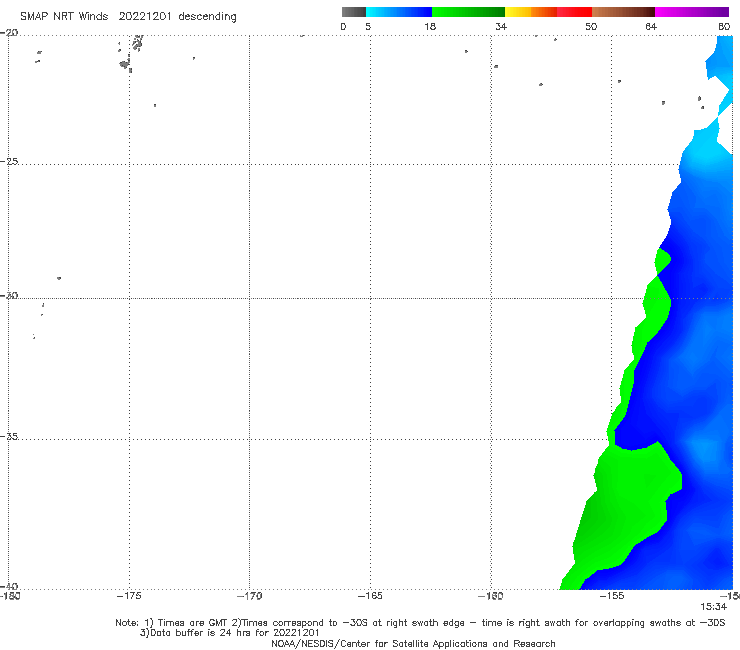Click the red segment of the color bar

(x=574, y=12)
